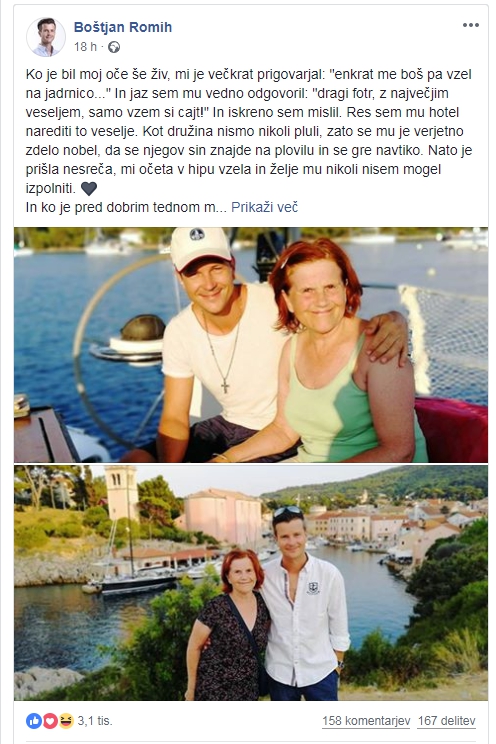Click the dark heart emoji in the post text

pos(89,189)
